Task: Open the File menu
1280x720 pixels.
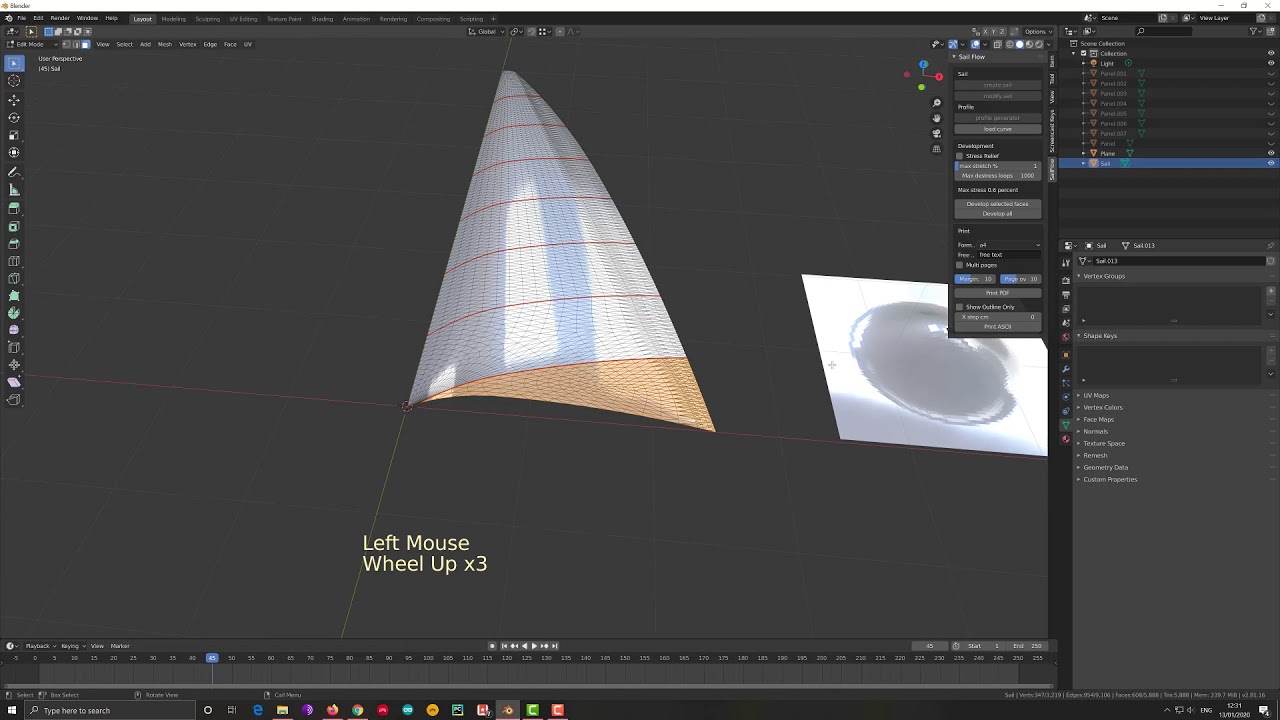Action: pyautogui.click(x=21, y=18)
